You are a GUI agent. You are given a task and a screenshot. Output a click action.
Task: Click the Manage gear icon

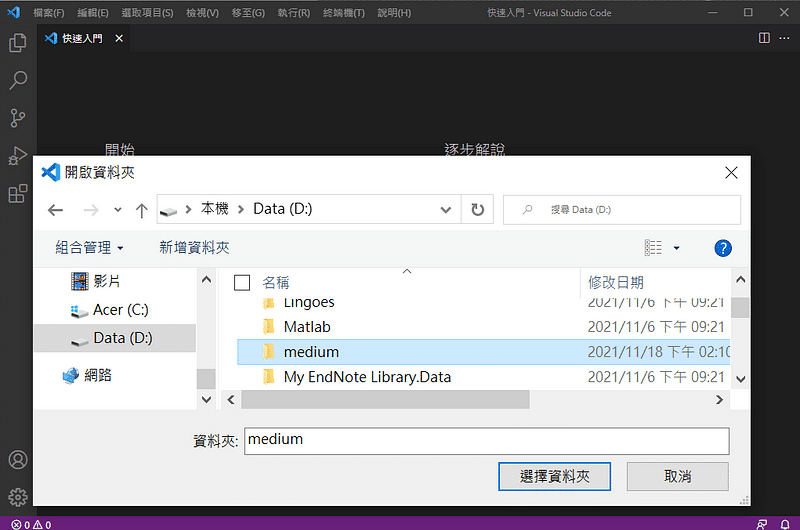[17, 496]
